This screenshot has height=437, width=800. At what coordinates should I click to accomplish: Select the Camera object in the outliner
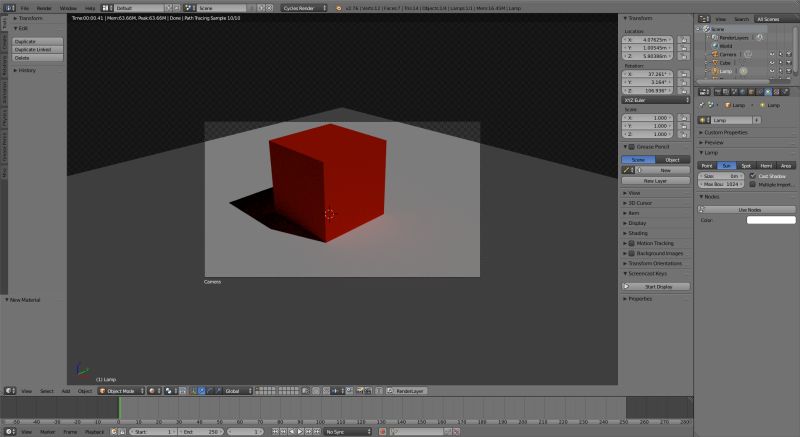pyautogui.click(x=727, y=55)
